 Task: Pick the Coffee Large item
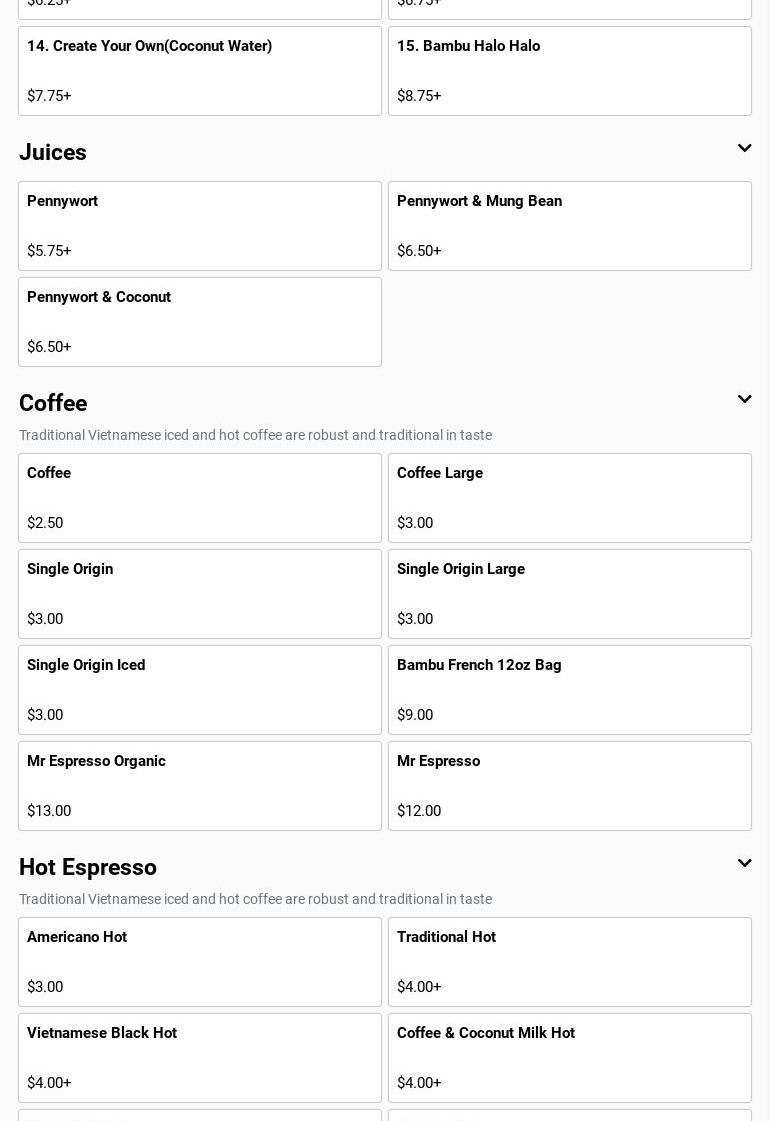[x=570, y=498]
